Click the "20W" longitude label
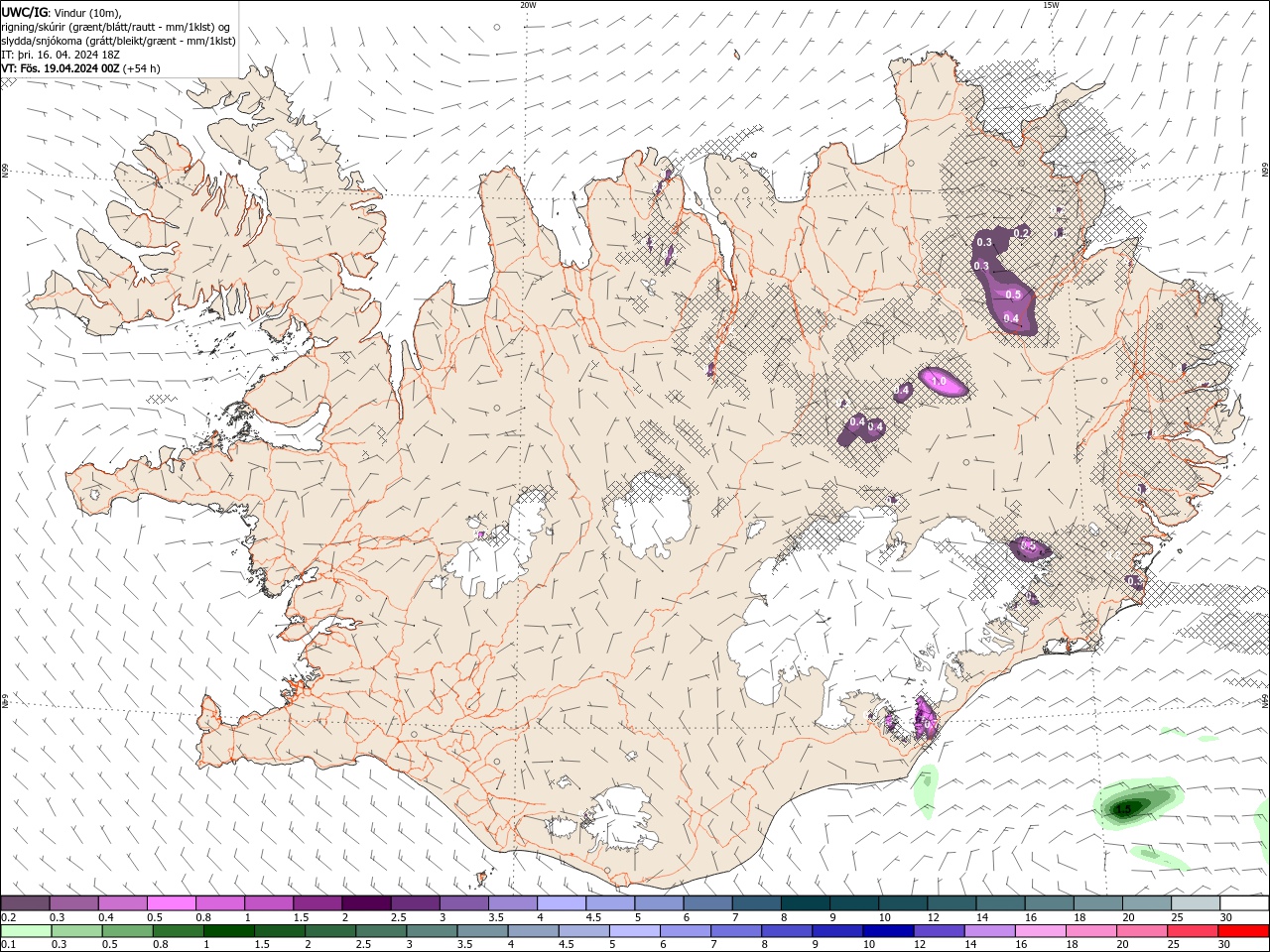This screenshot has width=1270, height=952. [x=528, y=5]
